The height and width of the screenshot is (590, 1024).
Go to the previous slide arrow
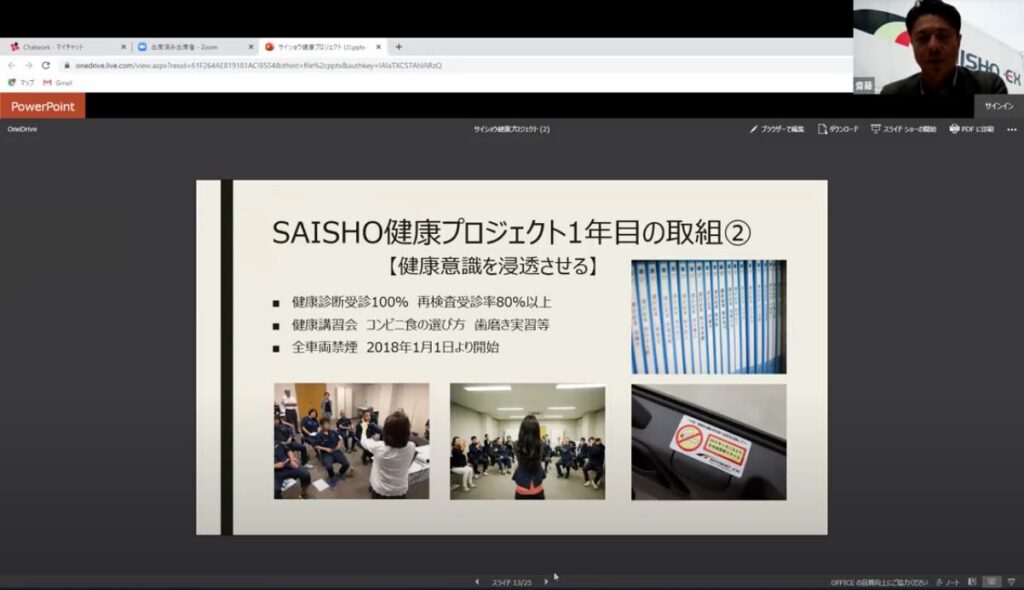tap(477, 582)
